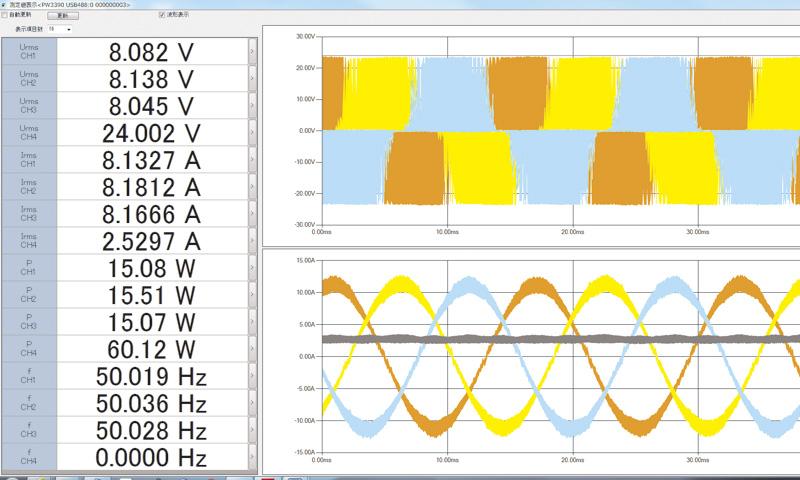The width and height of the screenshot is (800, 480).
Task: Click the arrow button beside Irms CH1
Action: click(x=252, y=160)
